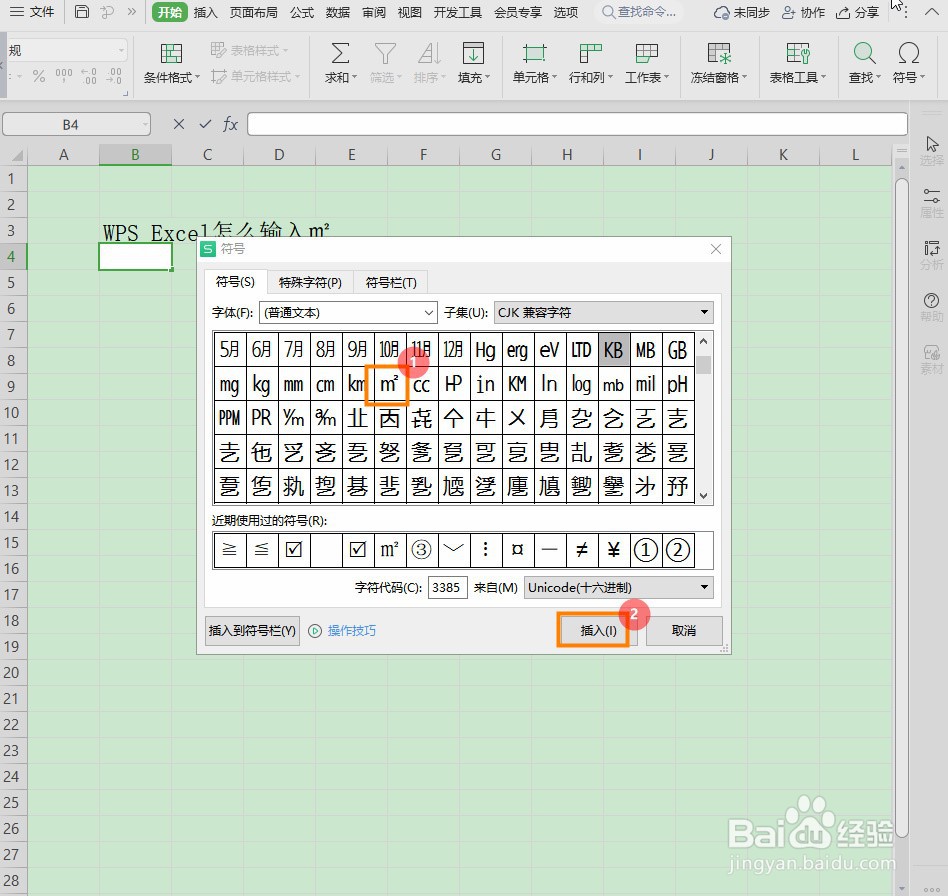The image size is (948, 896).
Task: Click the 冻结窗格 freeze panes icon
Action: (x=719, y=53)
